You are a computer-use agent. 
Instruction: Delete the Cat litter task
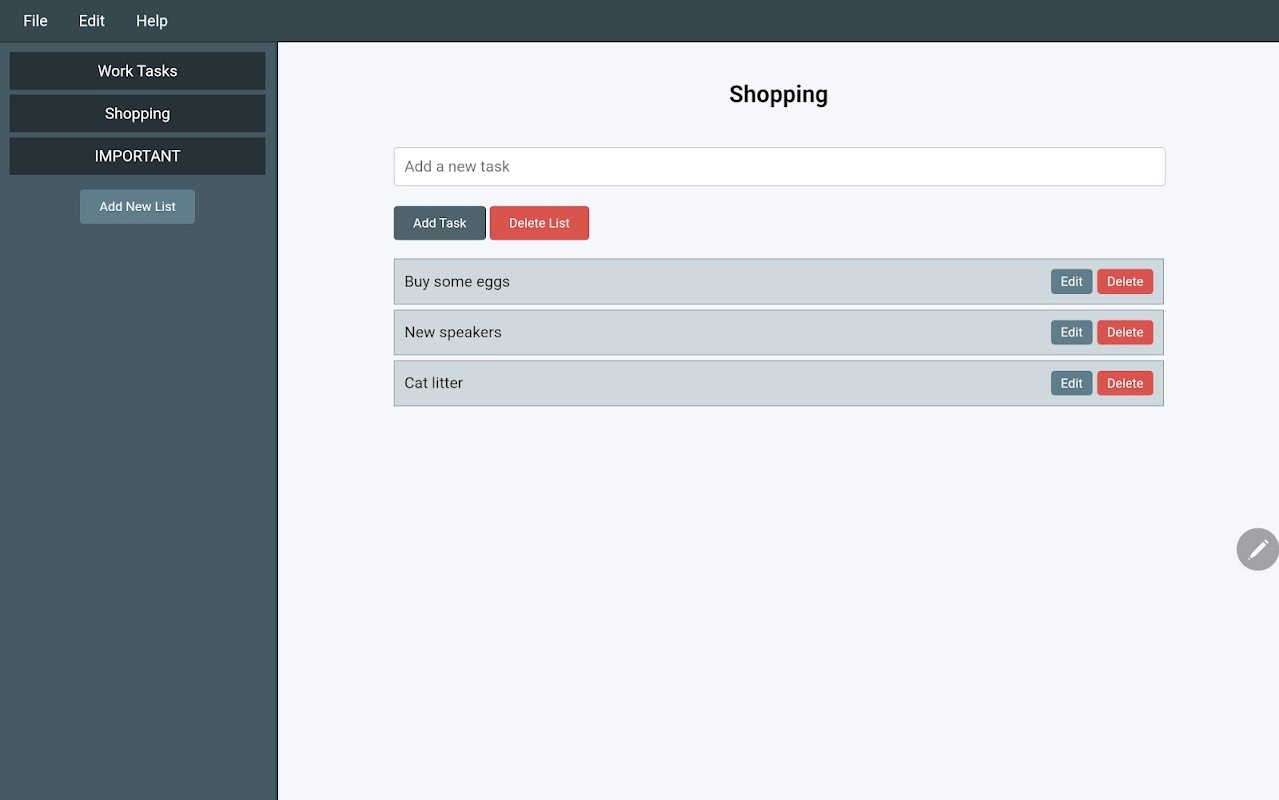(x=1124, y=383)
